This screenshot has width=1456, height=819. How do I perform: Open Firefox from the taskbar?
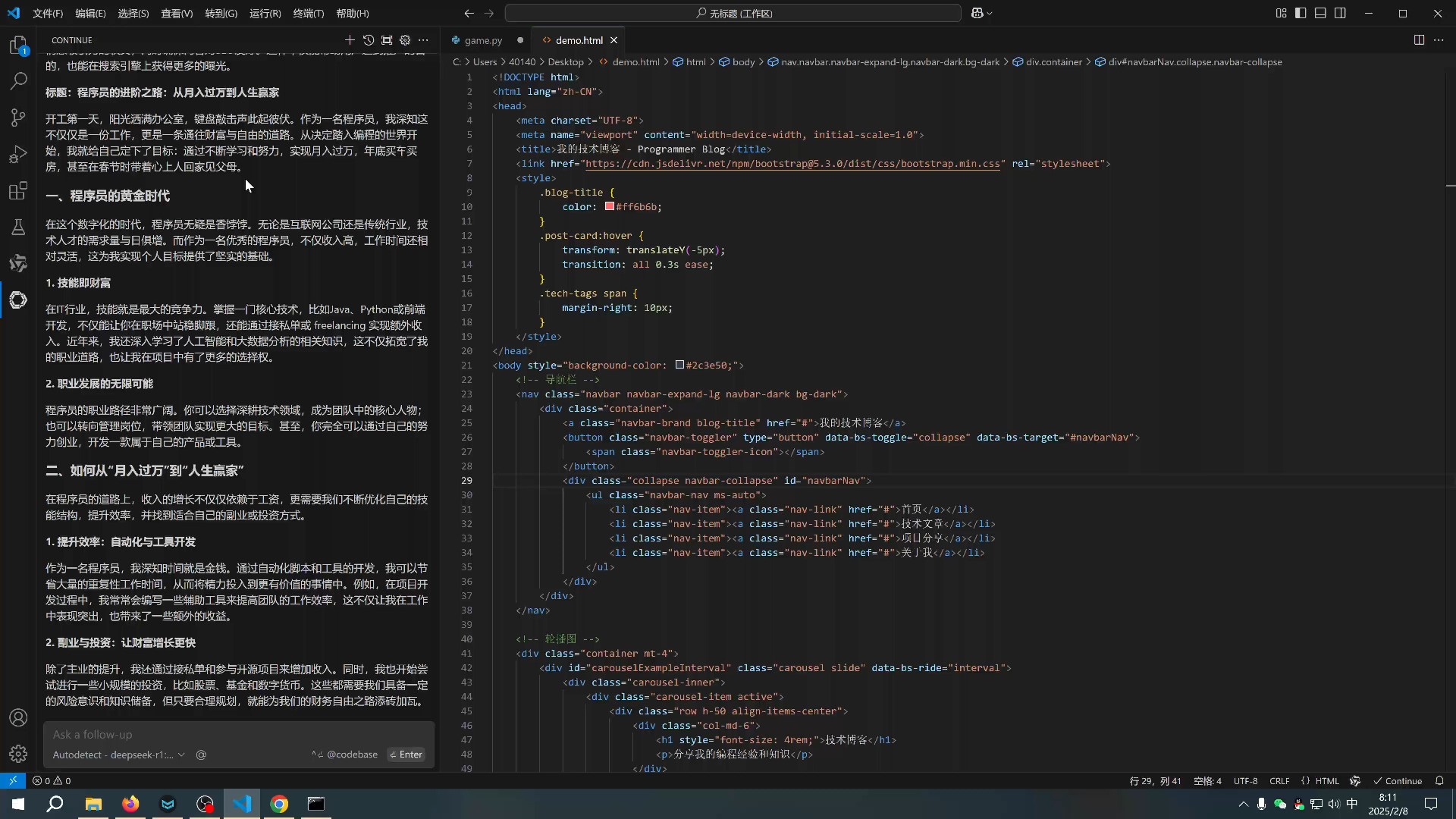(x=130, y=804)
